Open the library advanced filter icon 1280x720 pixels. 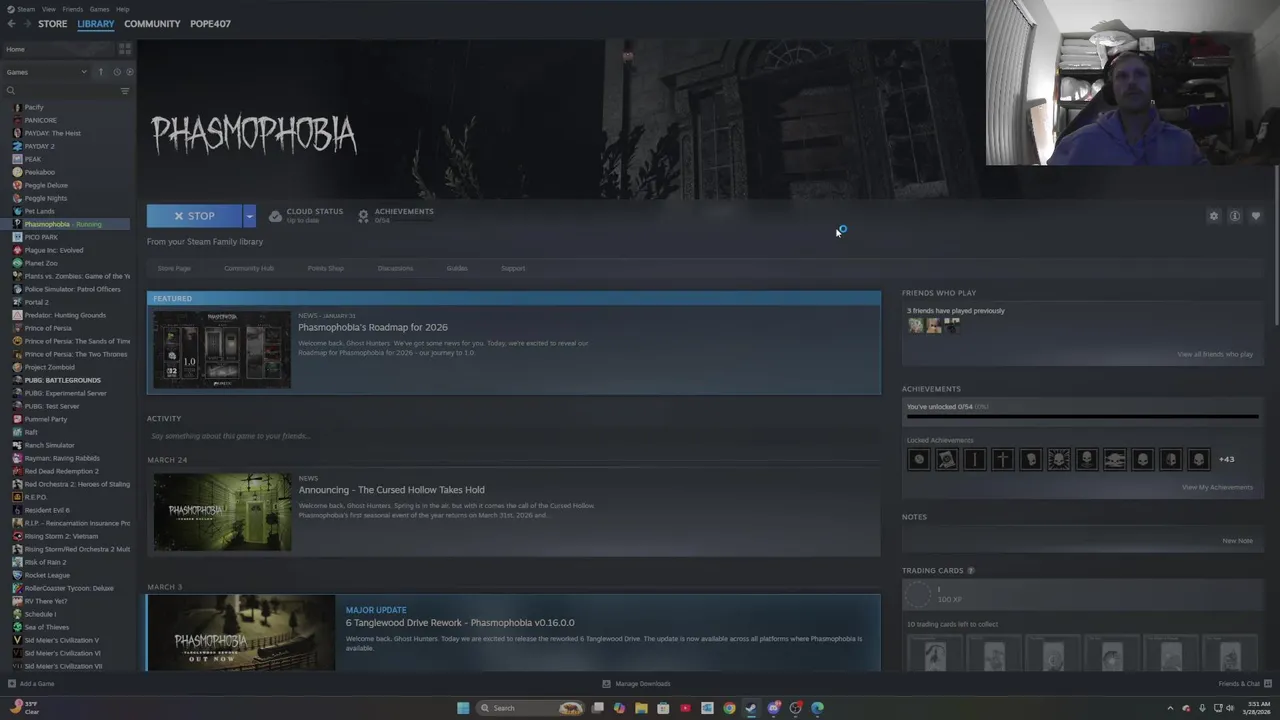[124, 91]
